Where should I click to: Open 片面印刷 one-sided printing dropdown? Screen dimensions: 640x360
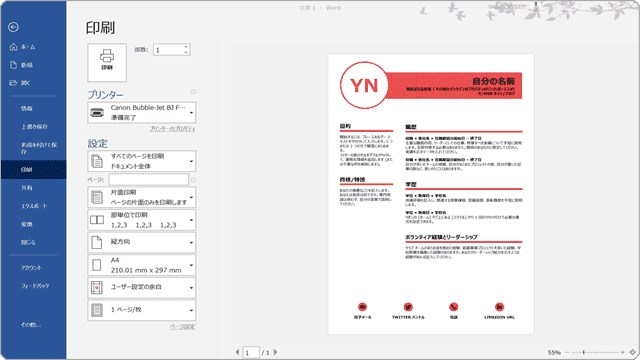142,197
